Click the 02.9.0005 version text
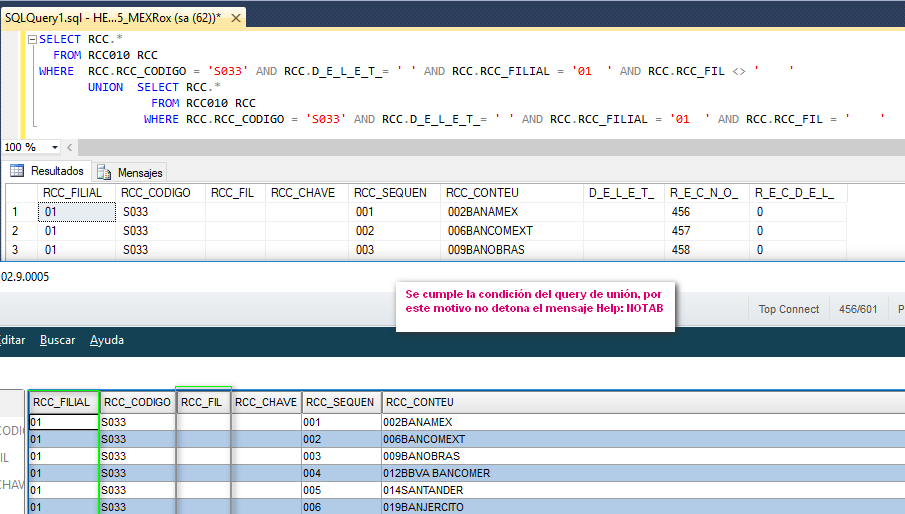Image resolution: width=905 pixels, height=514 pixels. [x=25, y=277]
